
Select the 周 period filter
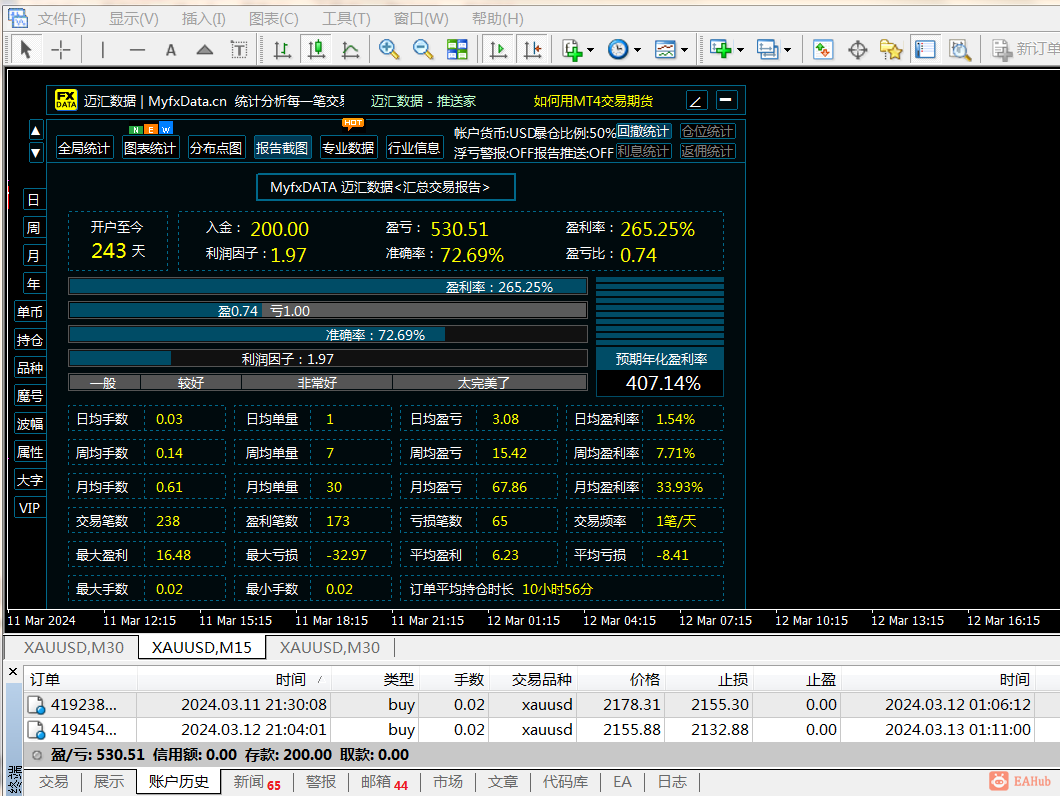click(x=34, y=228)
